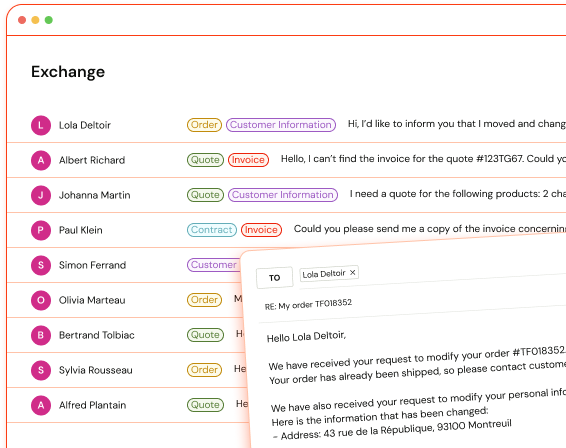
Task: Click the Exchange page heading
Action: tap(68, 72)
